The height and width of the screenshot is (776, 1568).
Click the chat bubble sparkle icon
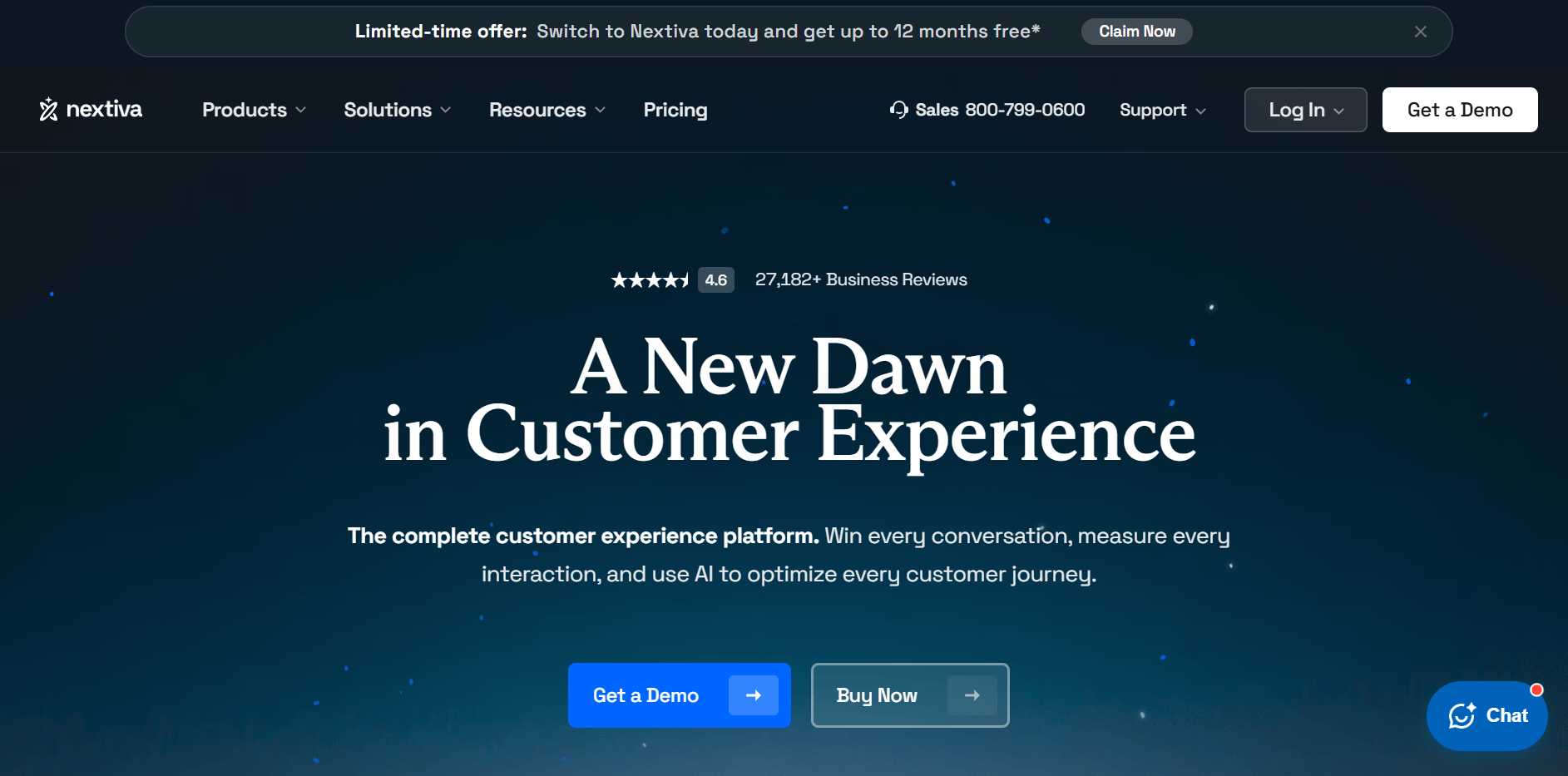coord(1462,715)
